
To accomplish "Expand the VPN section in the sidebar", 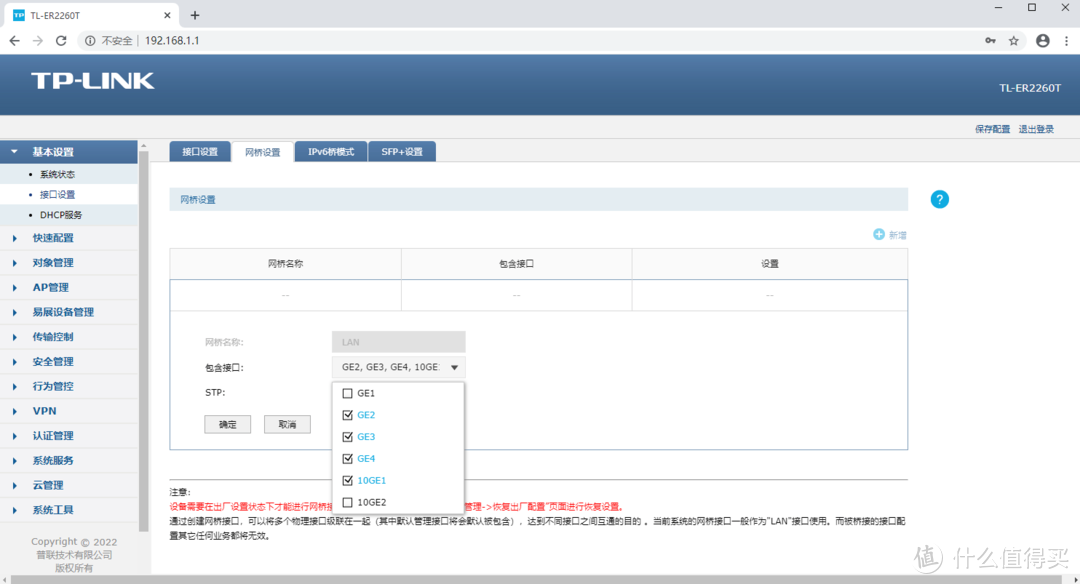I will [x=44, y=411].
